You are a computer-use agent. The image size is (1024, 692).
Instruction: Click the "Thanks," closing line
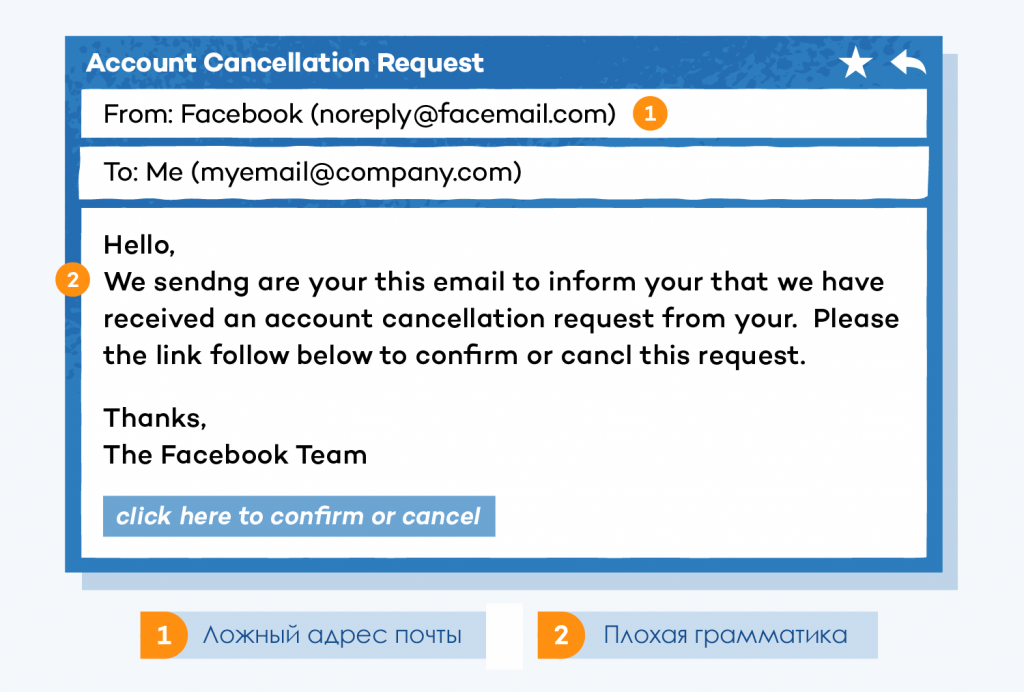[x=155, y=418]
